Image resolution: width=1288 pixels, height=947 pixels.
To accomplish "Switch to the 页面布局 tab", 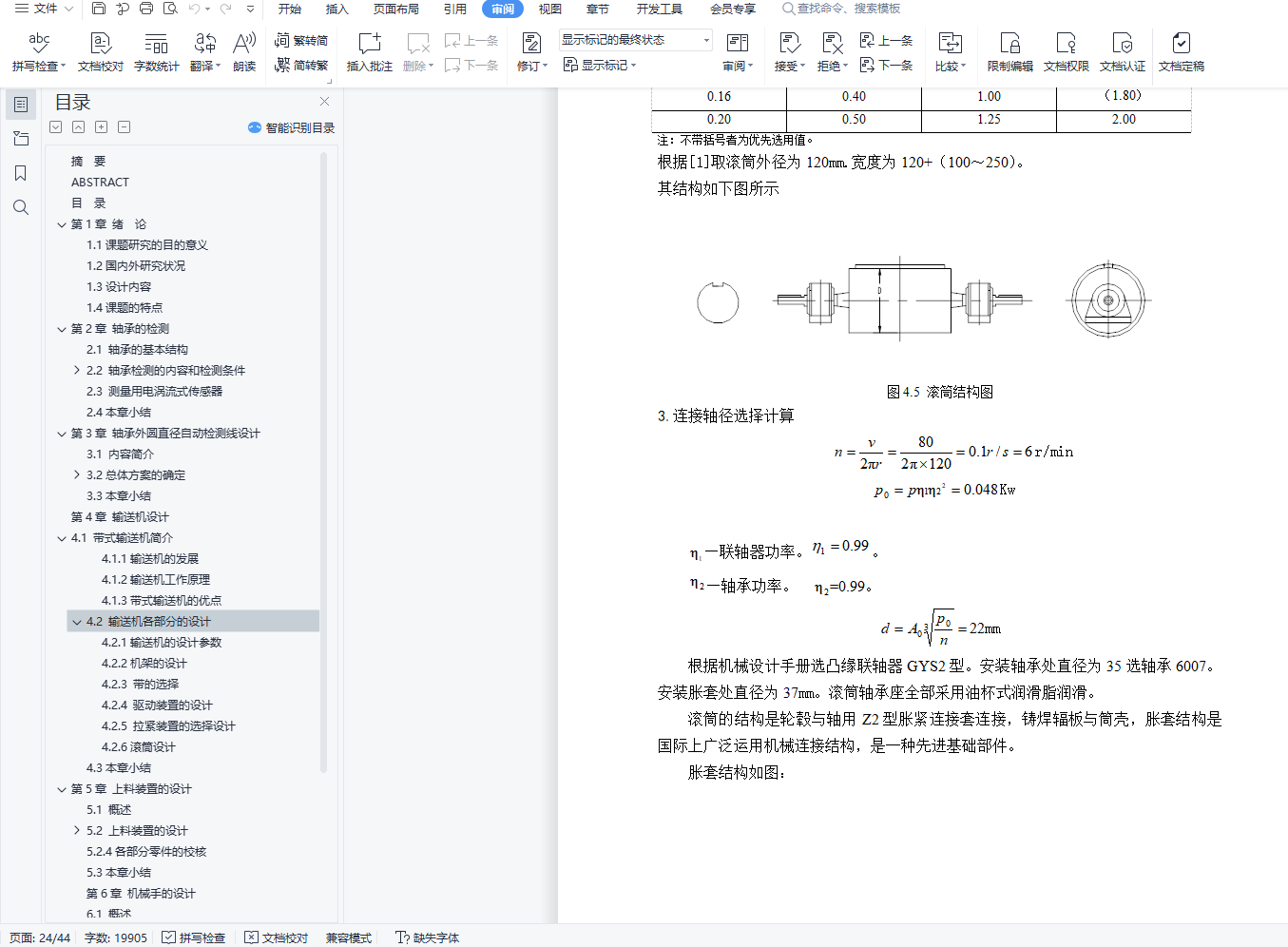I will (396, 9).
